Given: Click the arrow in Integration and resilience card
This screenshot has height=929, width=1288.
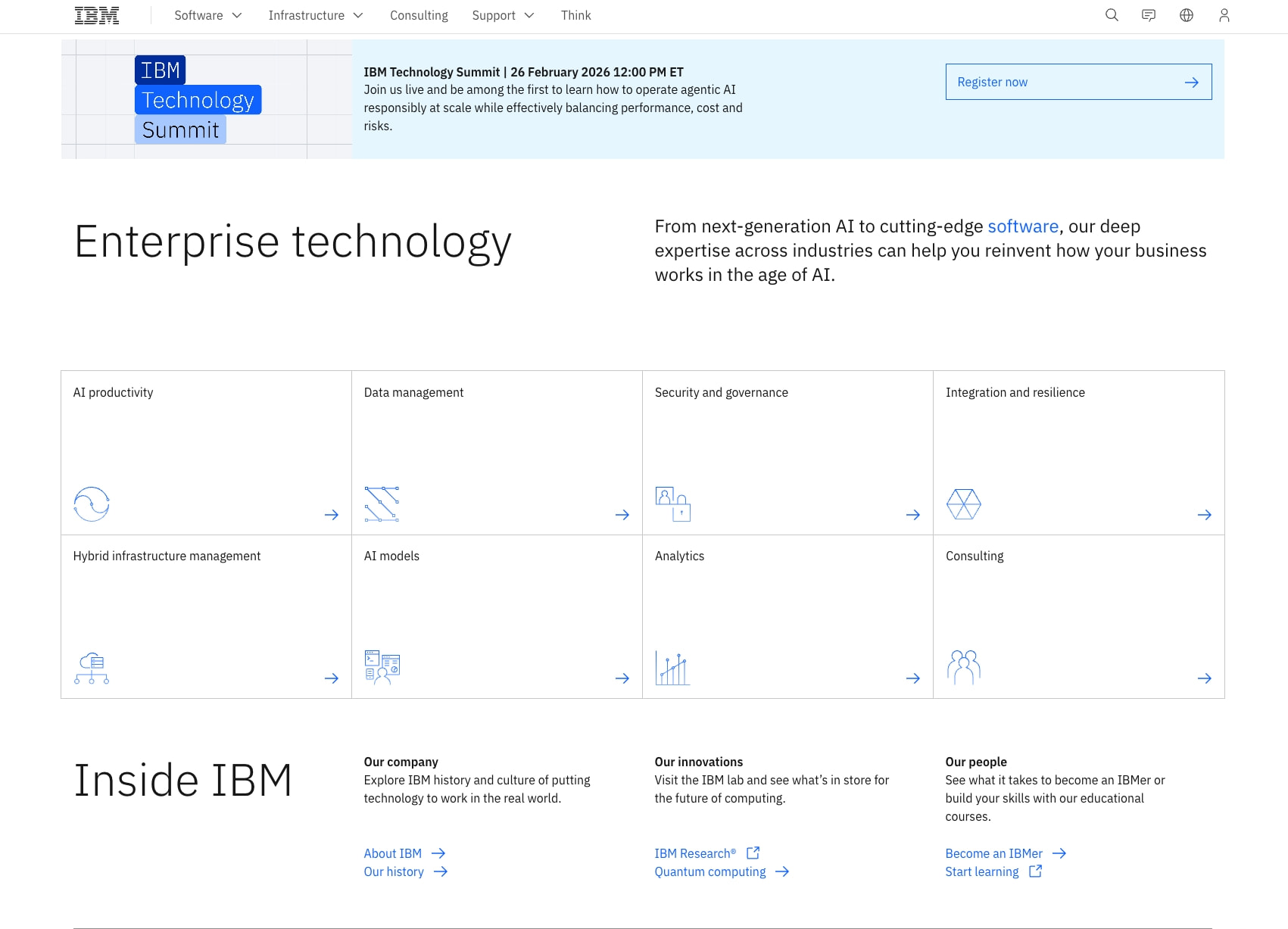Looking at the screenshot, I should (x=1205, y=515).
